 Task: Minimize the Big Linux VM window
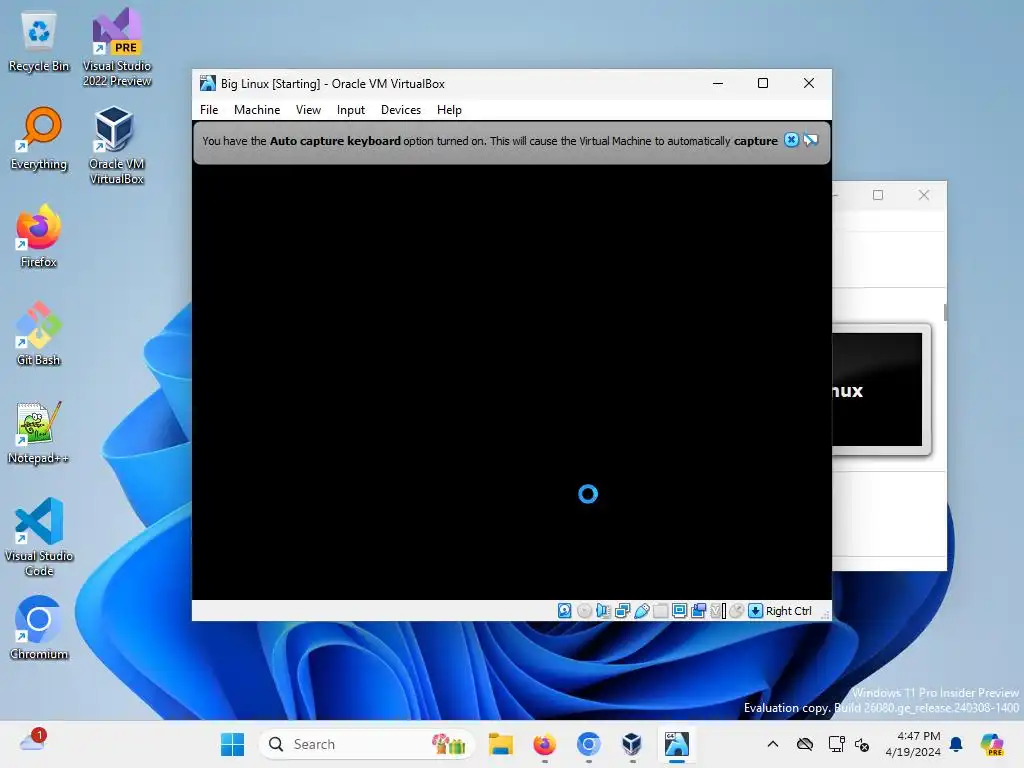click(718, 84)
